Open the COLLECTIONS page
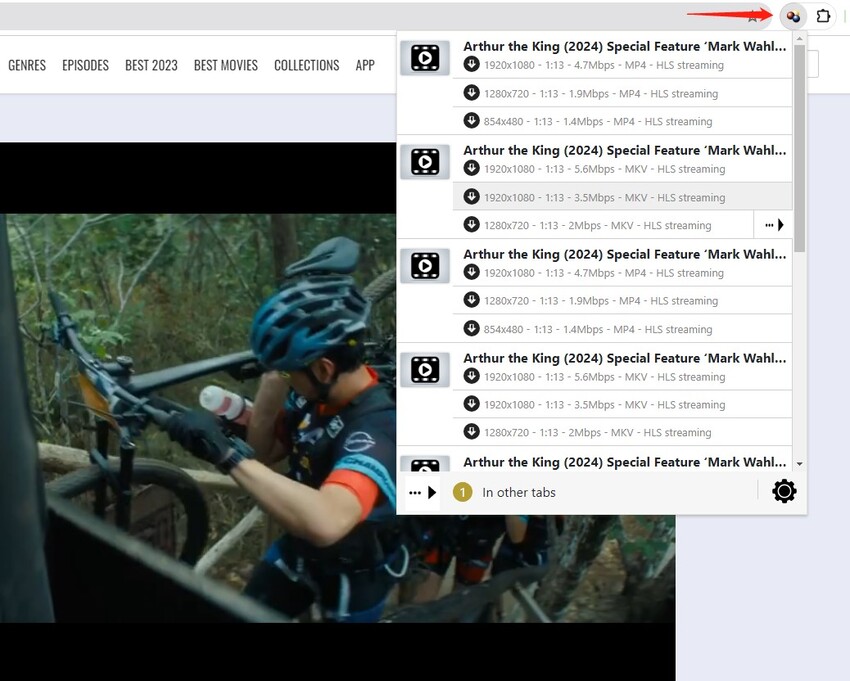Screen dimensions: 850x681 306,65
